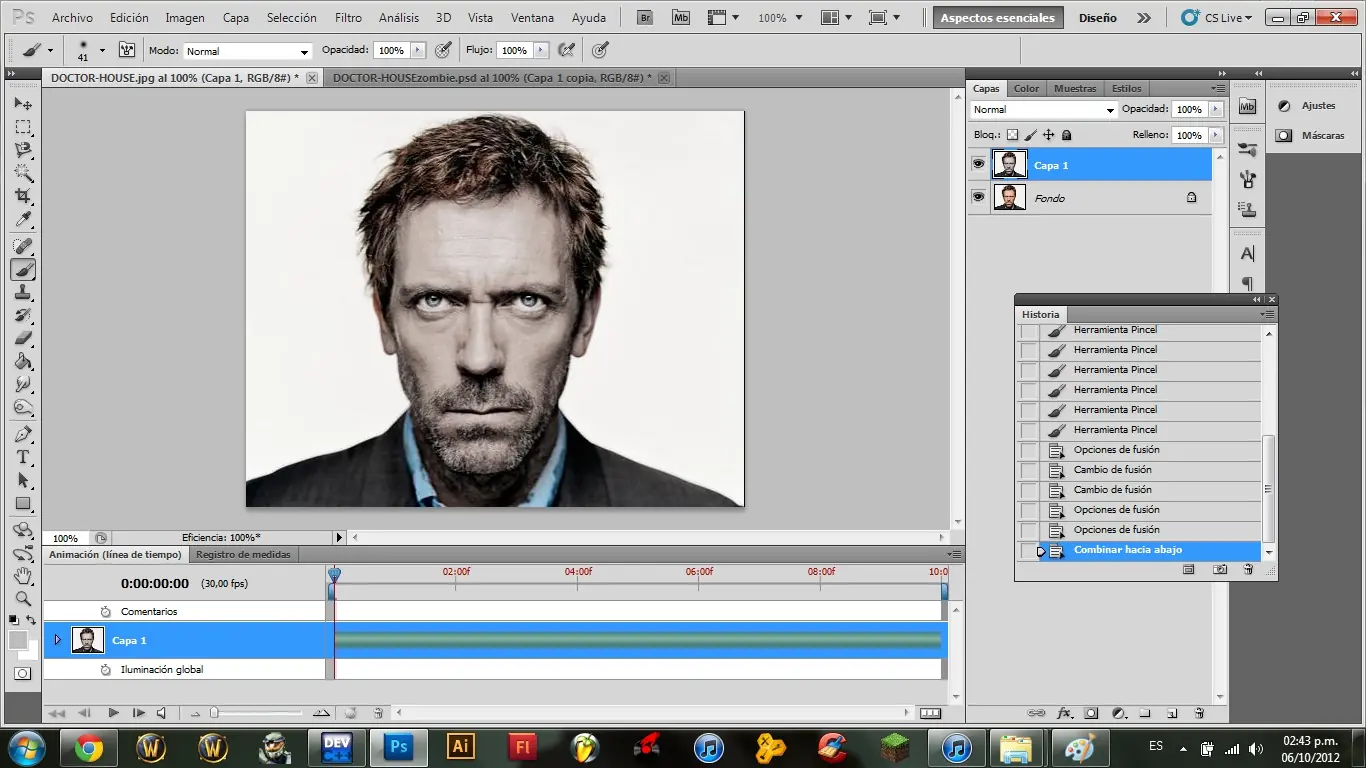Select the Zoom tool
This screenshot has height=768, width=1366.
(x=23, y=599)
